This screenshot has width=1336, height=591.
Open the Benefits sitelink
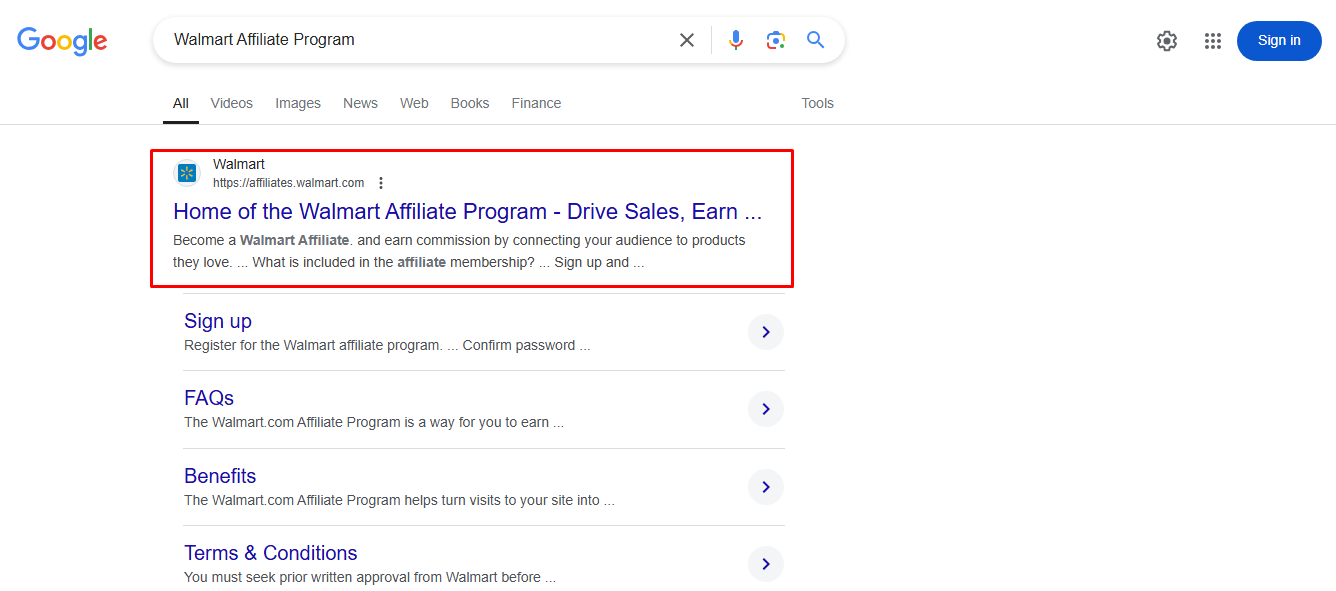click(x=220, y=476)
